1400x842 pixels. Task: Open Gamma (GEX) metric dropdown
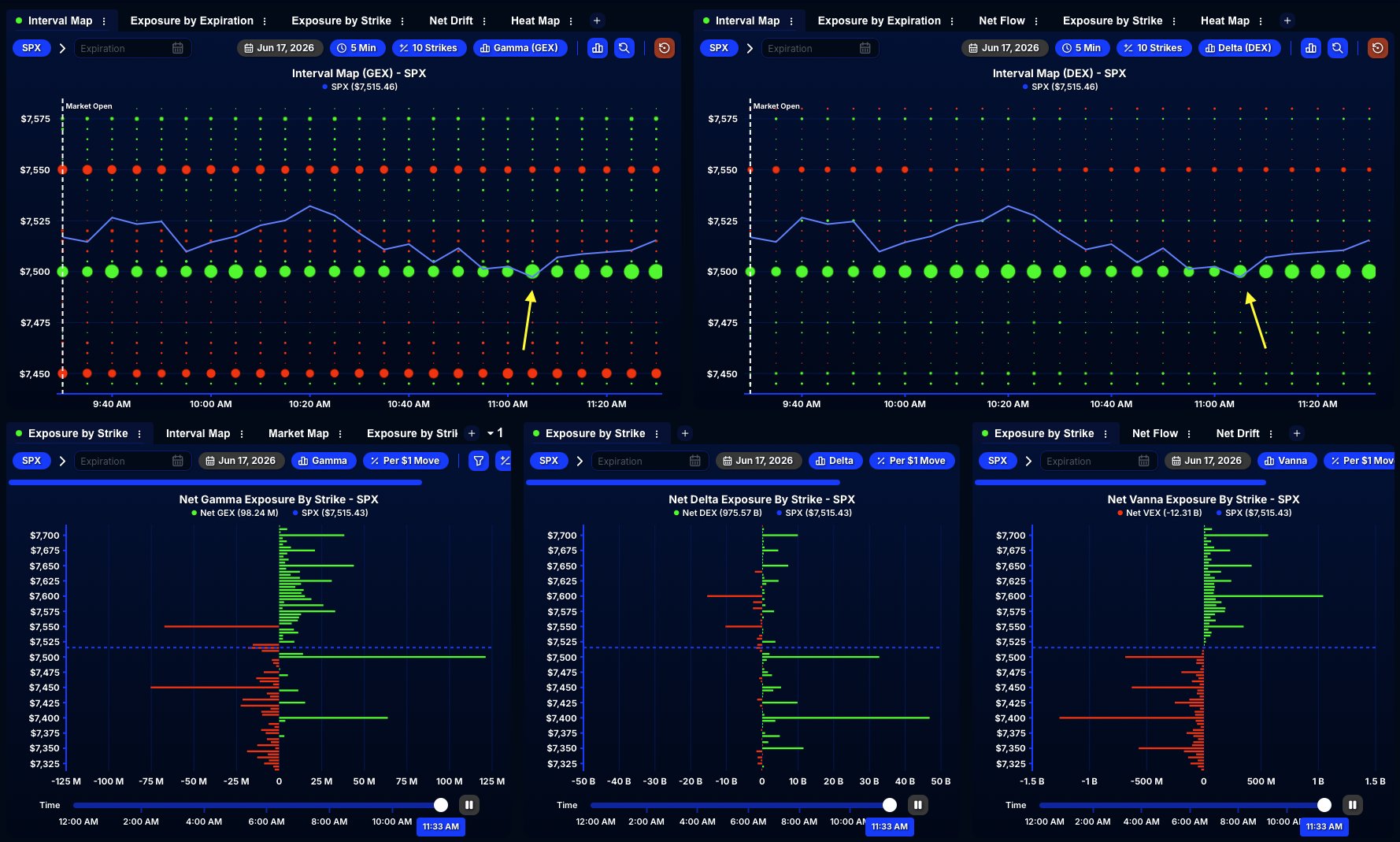[520, 48]
